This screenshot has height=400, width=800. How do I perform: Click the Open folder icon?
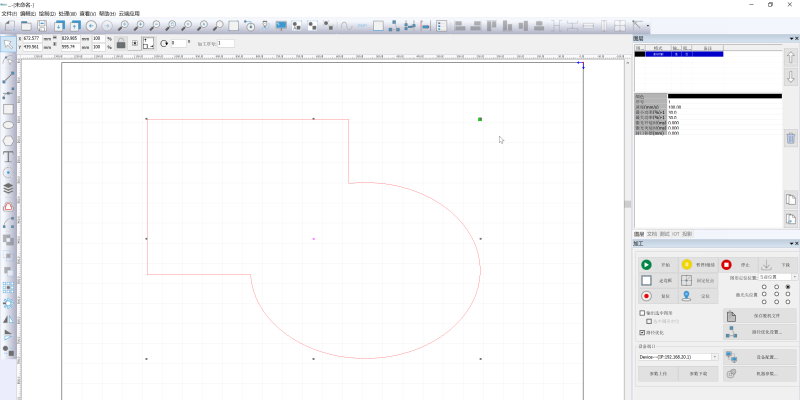point(26,26)
